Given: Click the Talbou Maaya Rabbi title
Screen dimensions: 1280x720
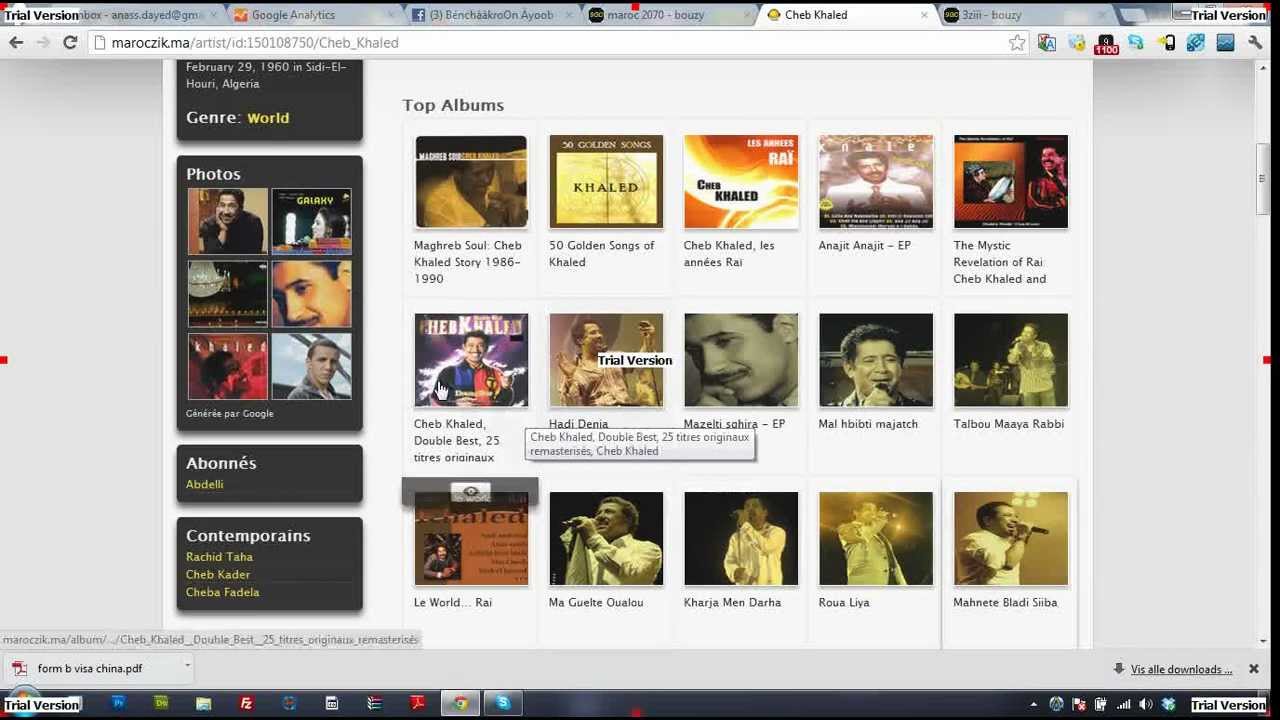Looking at the screenshot, I should [x=1009, y=424].
